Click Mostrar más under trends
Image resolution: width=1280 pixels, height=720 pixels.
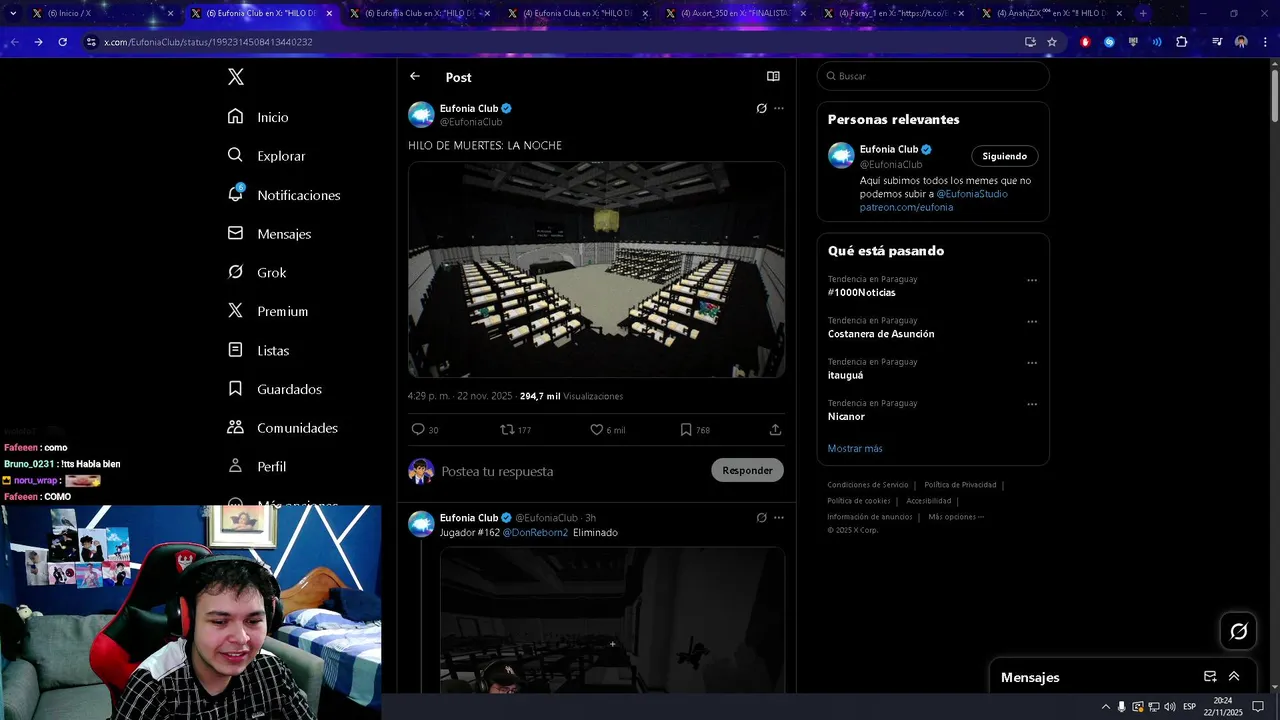(x=855, y=448)
